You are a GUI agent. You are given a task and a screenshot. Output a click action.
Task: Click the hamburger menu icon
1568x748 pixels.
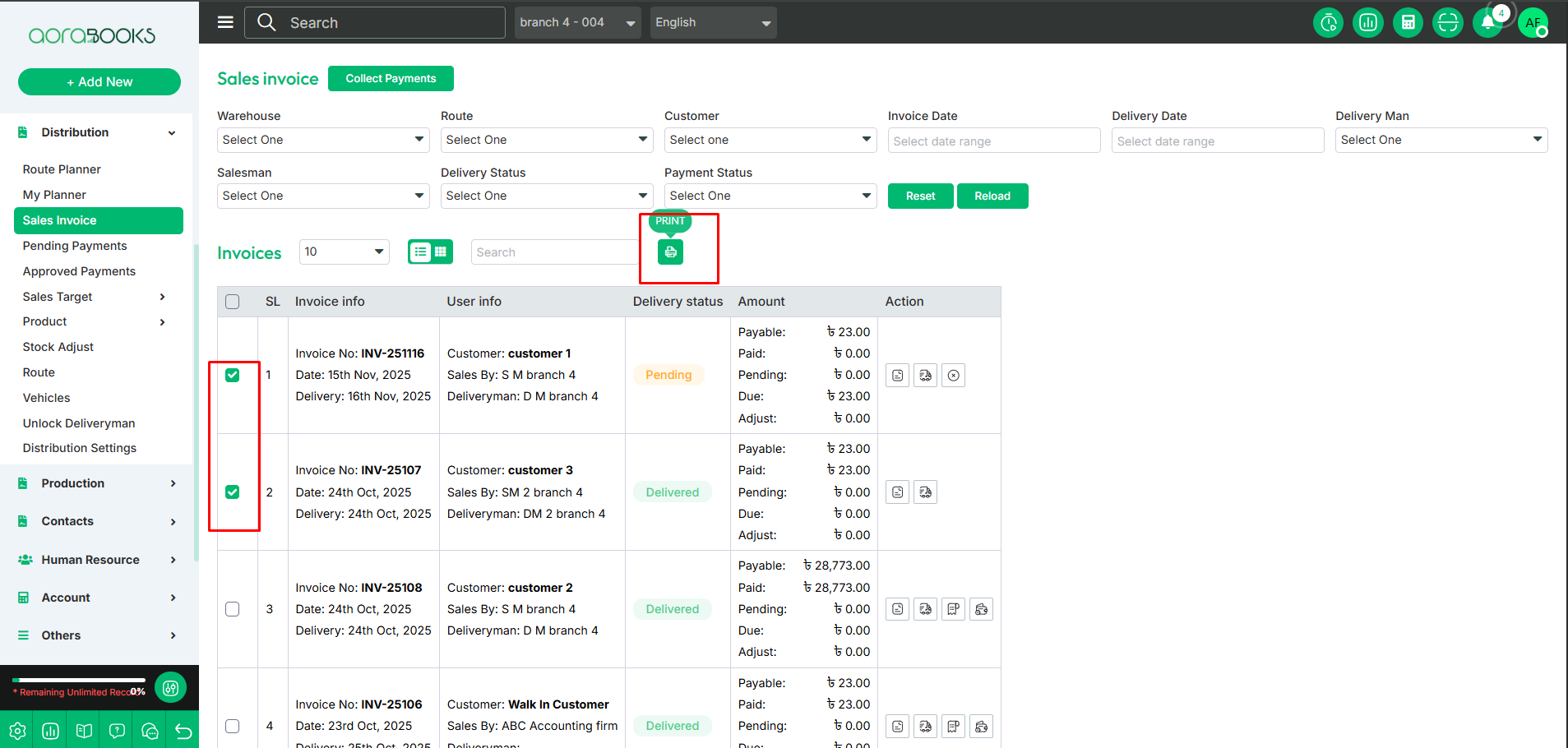[x=225, y=22]
